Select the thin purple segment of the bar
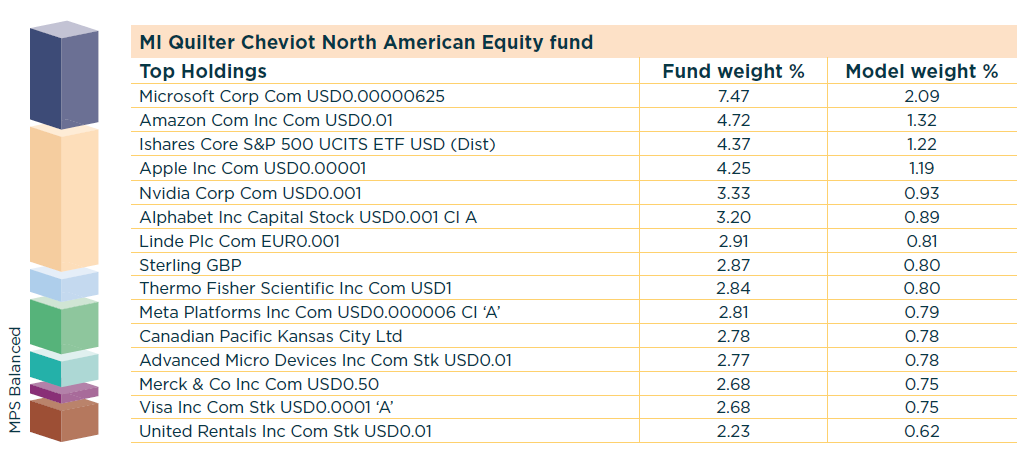Viewport: 1031px width, 463px height. tap(63, 392)
